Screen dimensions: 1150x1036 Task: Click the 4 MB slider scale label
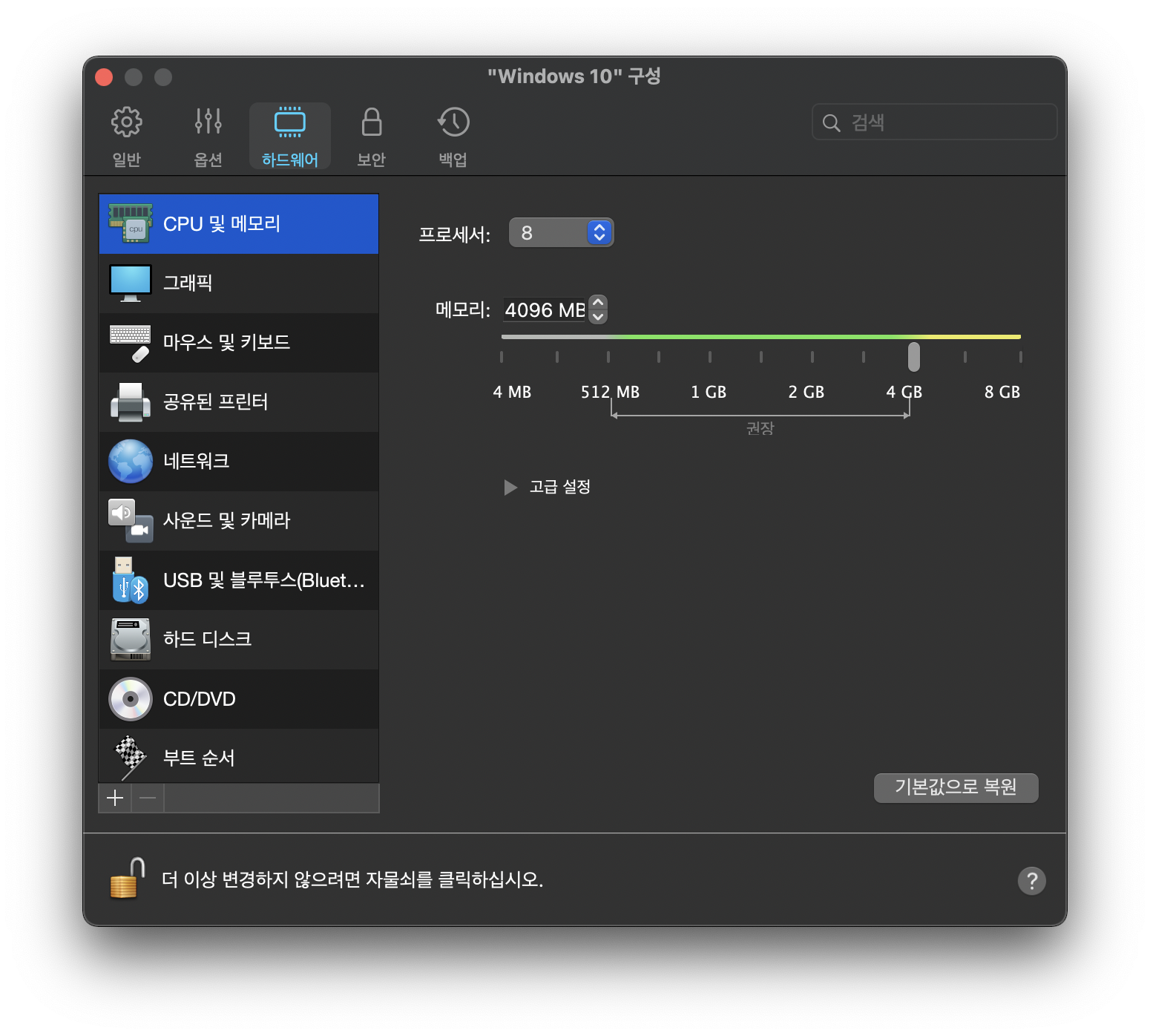click(x=512, y=392)
